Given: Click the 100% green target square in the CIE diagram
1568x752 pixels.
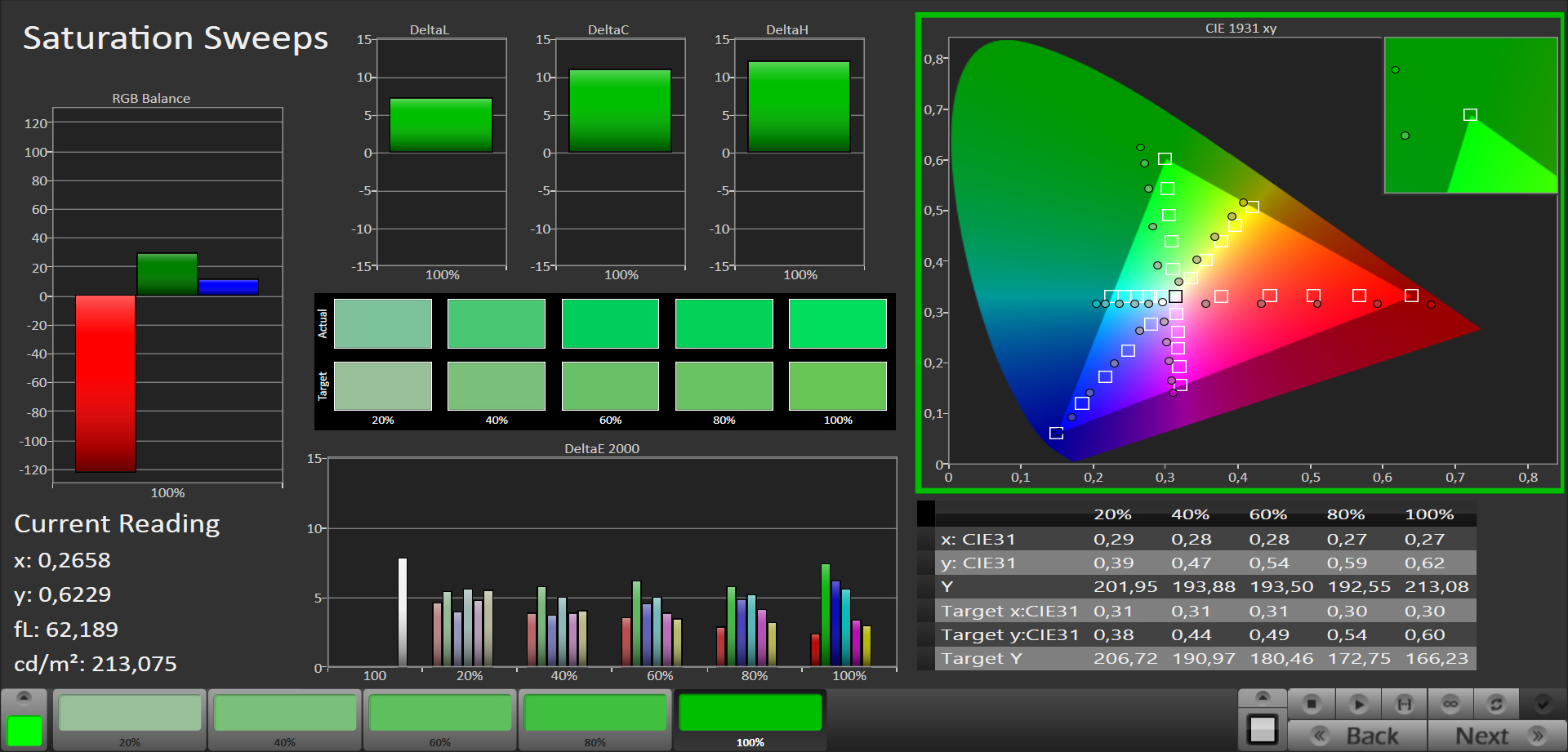Looking at the screenshot, I should point(1165,159).
